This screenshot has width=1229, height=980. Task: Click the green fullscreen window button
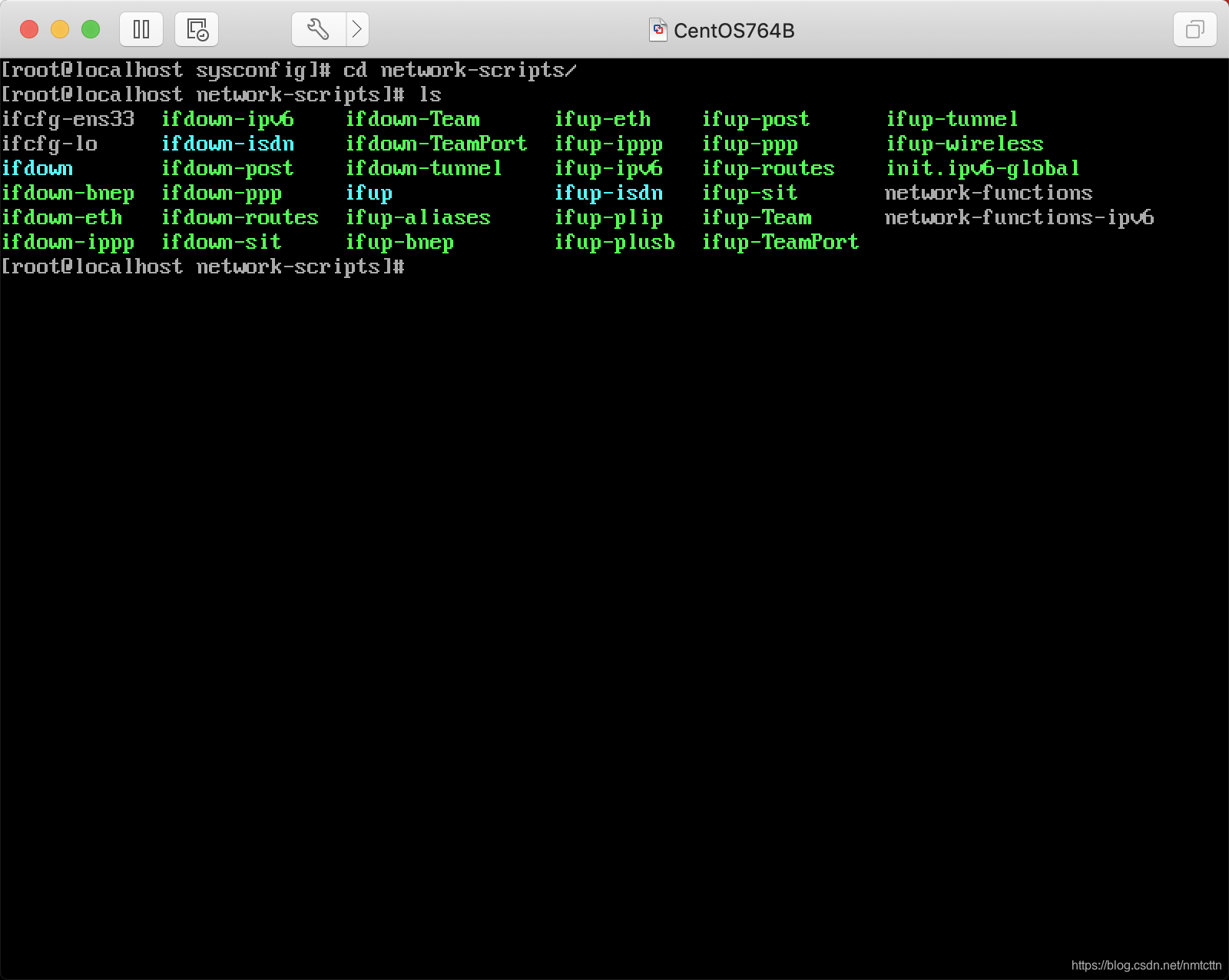point(91,29)
